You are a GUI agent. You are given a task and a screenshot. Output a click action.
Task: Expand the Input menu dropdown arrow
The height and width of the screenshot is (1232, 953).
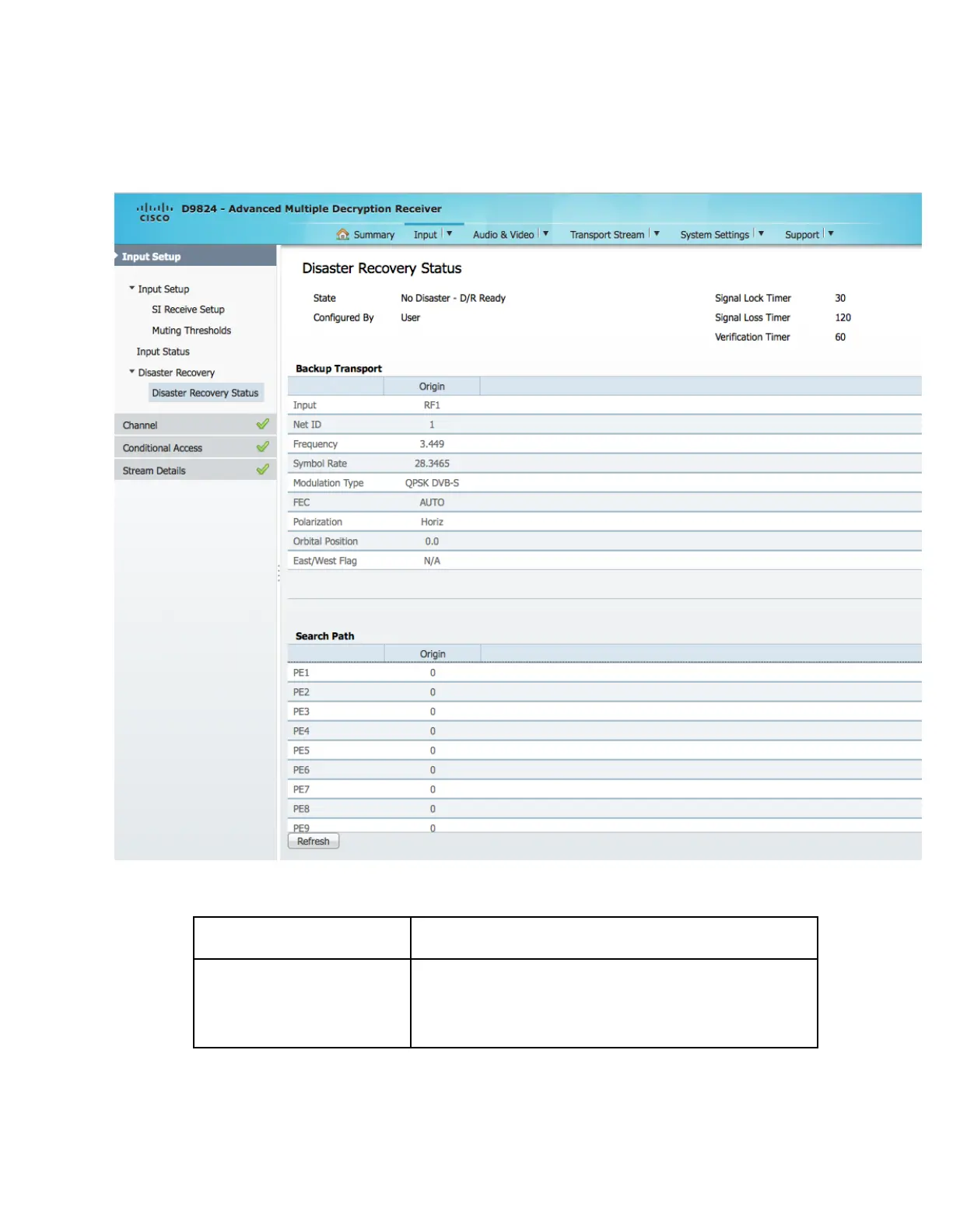(449, 233)
